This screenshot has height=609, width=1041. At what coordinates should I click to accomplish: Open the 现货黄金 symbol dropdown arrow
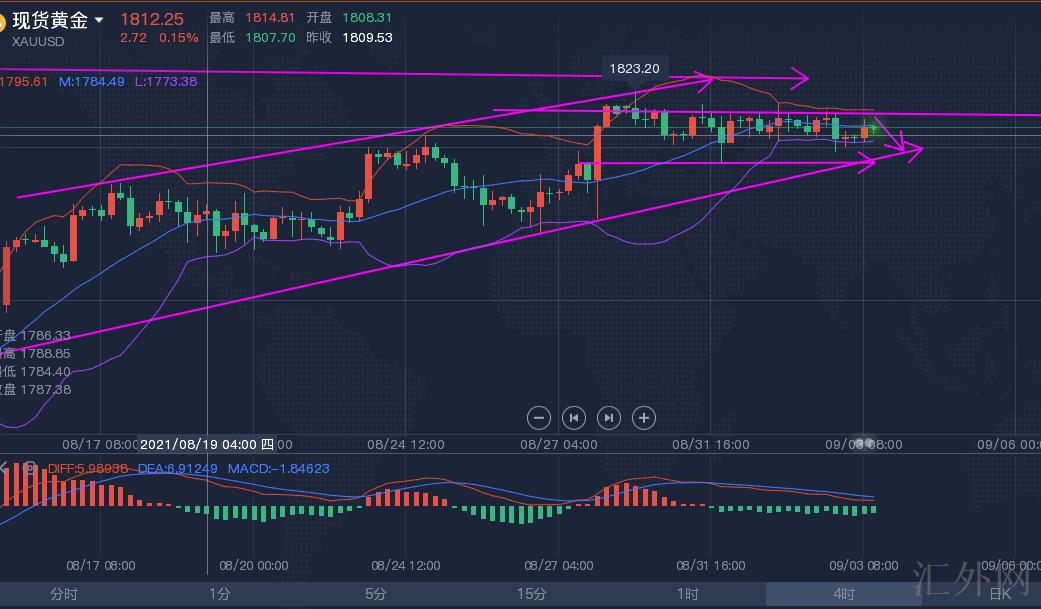coord(99,21)
